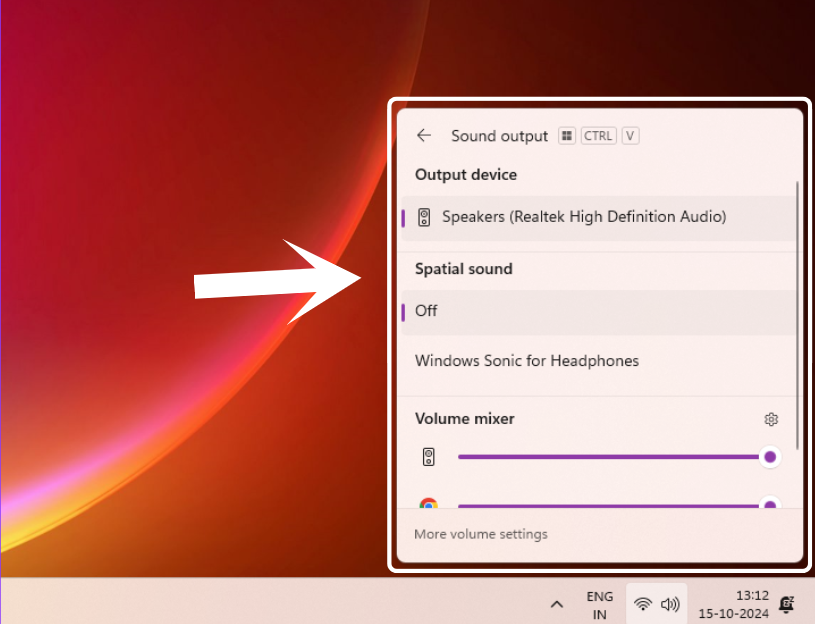This screenshot has height=624, width=815.
Task: Click the Spatial sound heading
Action: tap(464, 269)
